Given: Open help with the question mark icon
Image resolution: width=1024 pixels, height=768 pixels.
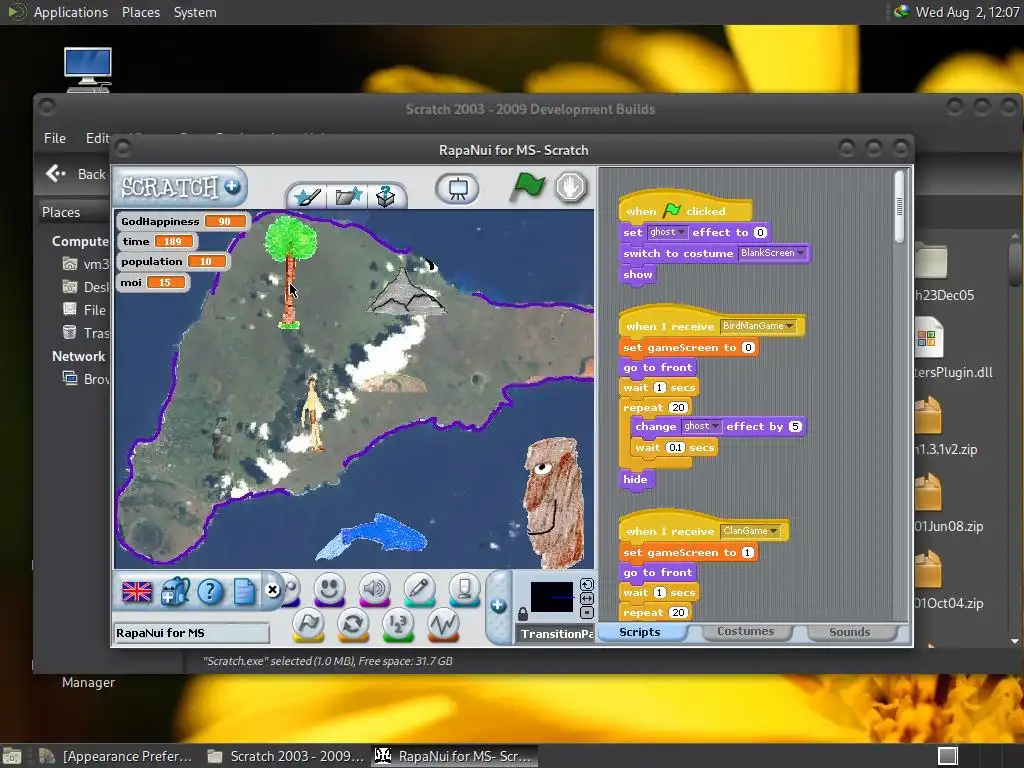Looking at the screenshot, I should tap(210, 592).
